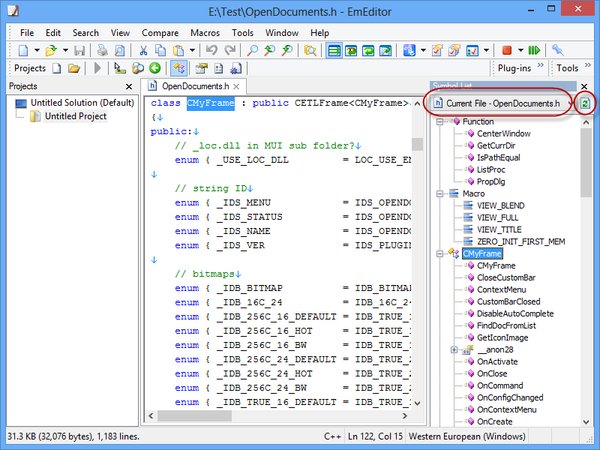
Task: Collapse the Function node in Symbol List
Action: coord(440,122)
